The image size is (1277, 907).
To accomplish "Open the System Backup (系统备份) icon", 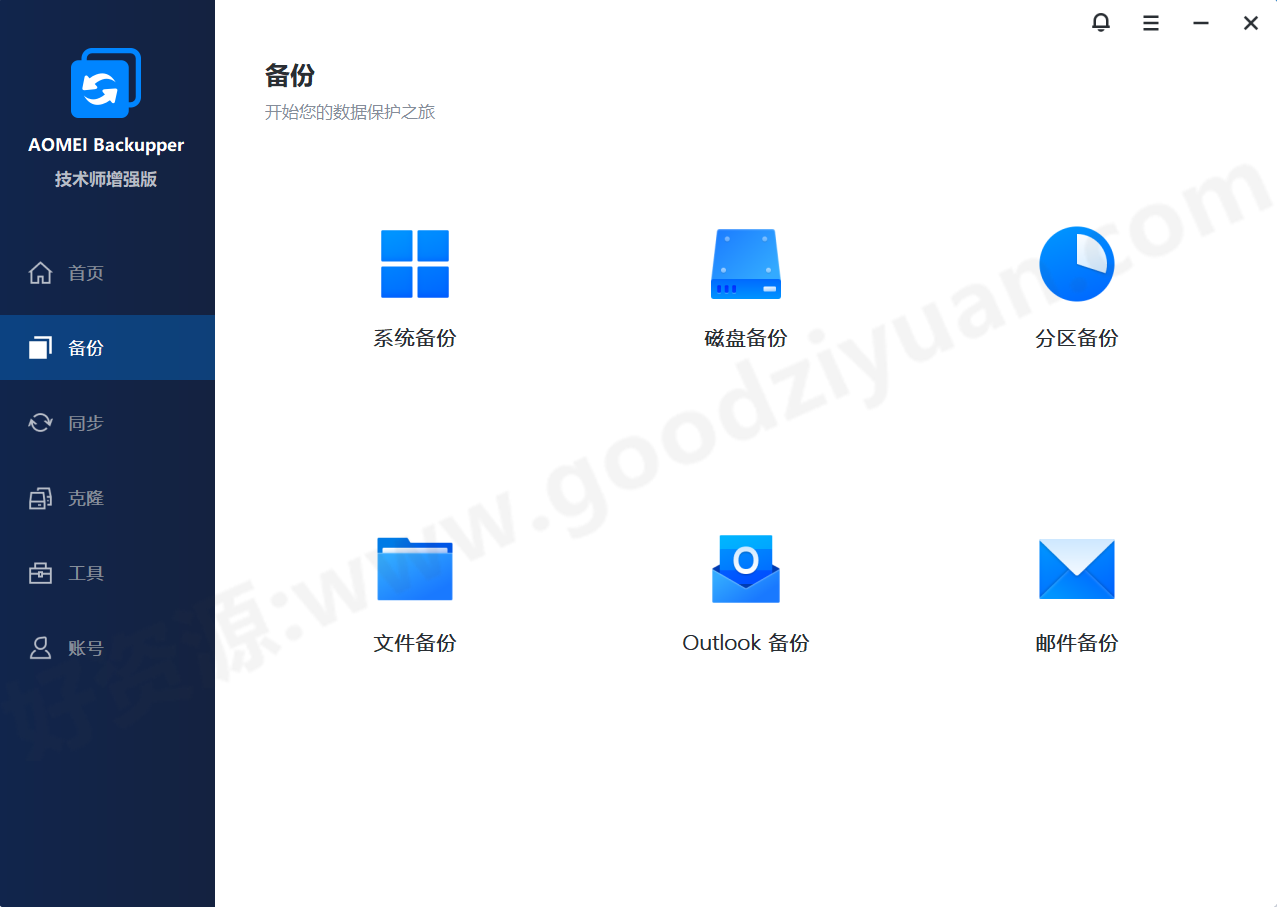I will 414,264.
